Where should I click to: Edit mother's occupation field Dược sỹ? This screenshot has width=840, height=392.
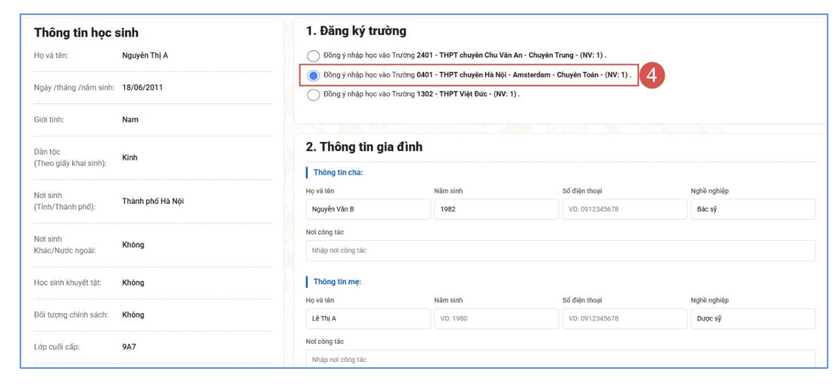[753, 319]
